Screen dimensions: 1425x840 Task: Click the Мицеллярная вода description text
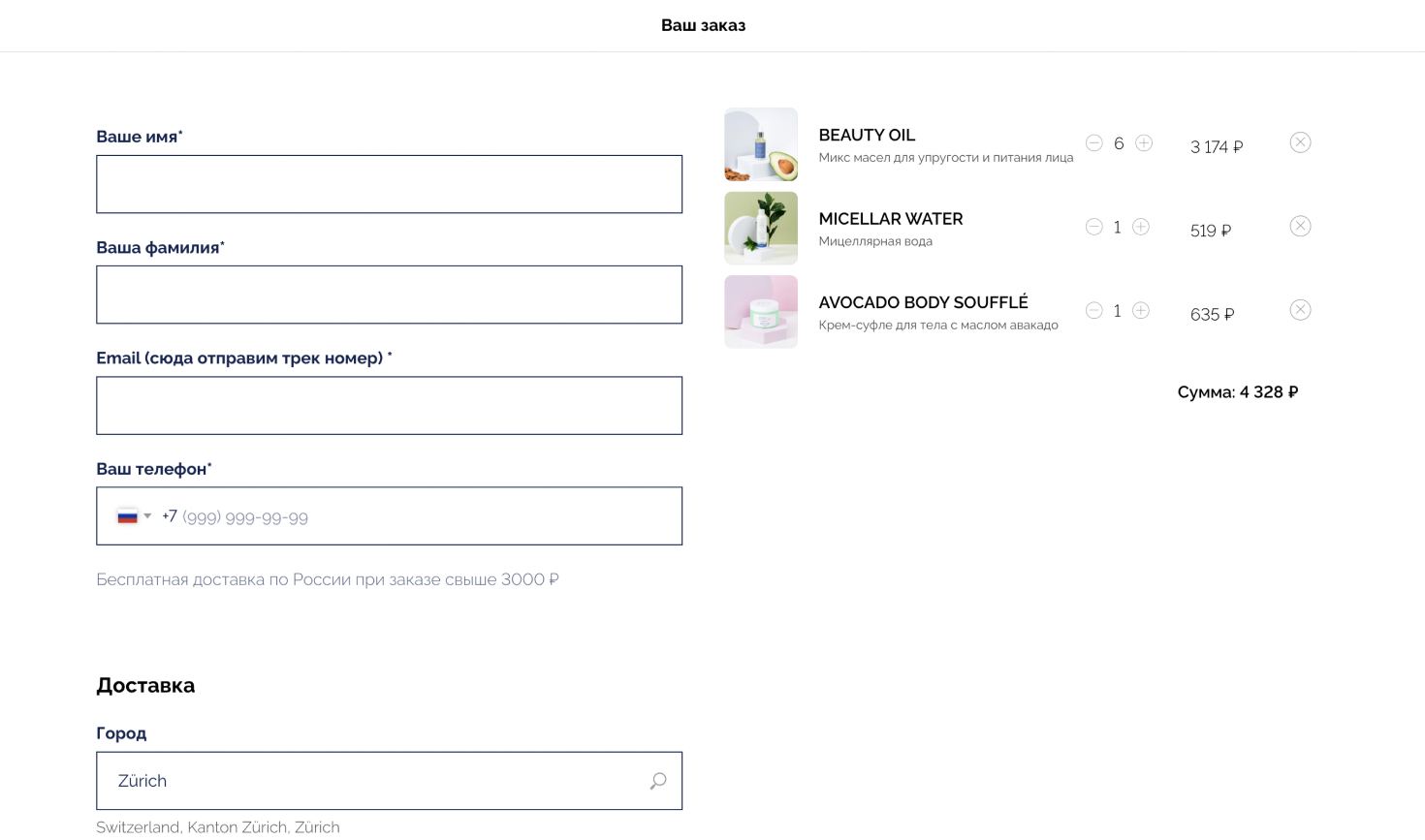(x=875, y=241)
